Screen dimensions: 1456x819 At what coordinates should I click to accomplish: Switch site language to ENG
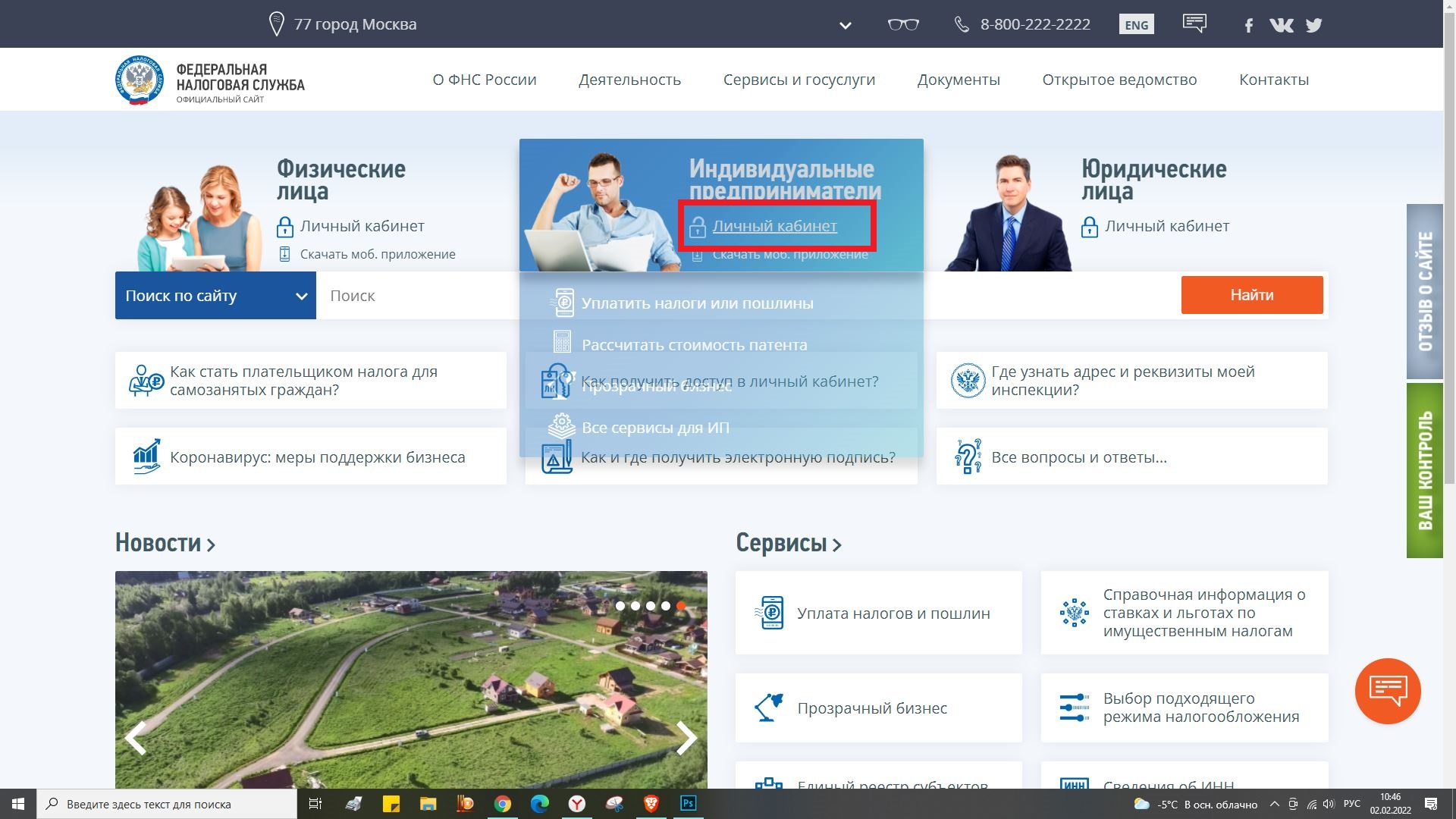[1136, 24]
